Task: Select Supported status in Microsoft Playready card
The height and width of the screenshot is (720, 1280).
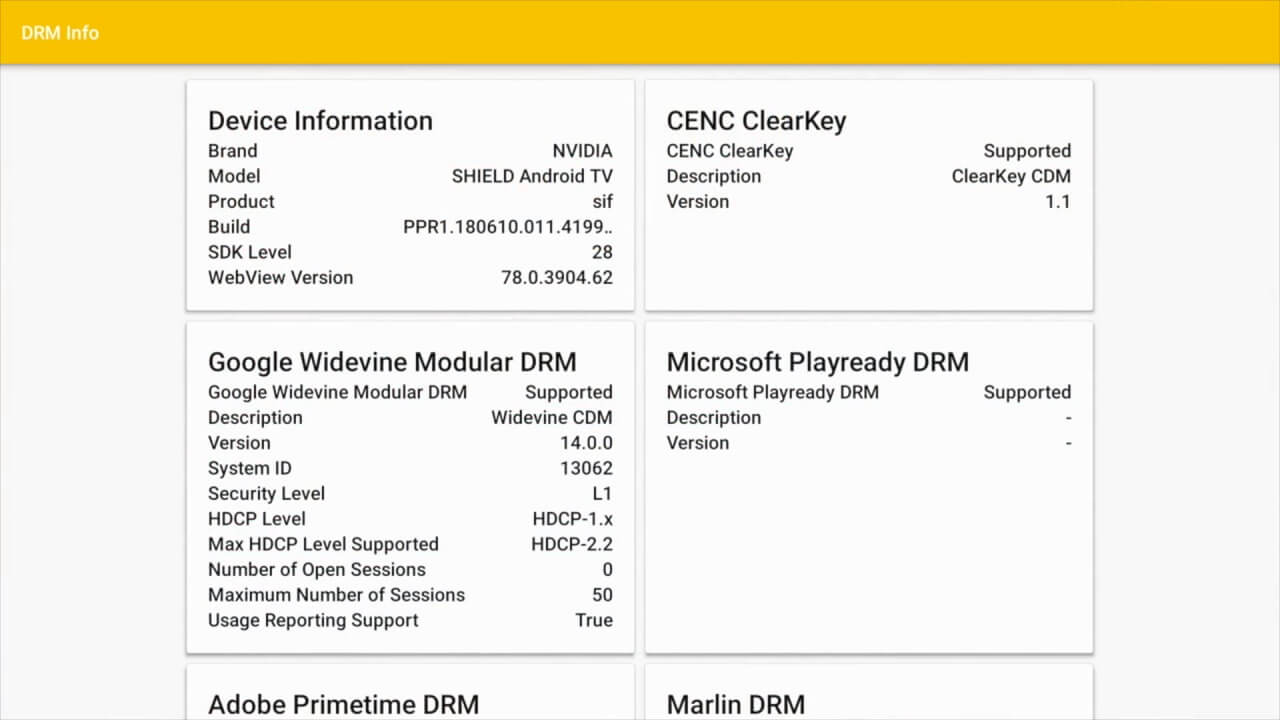Action: click(1027, 392)
